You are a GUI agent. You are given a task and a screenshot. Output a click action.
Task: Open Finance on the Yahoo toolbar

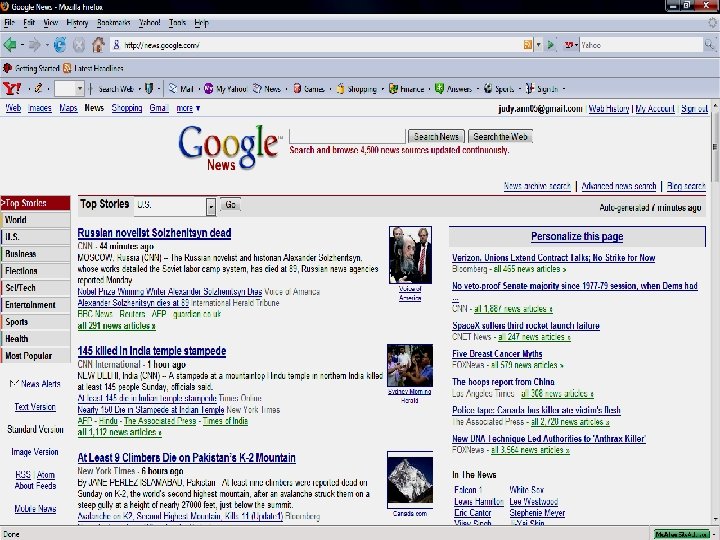[406, 89]
